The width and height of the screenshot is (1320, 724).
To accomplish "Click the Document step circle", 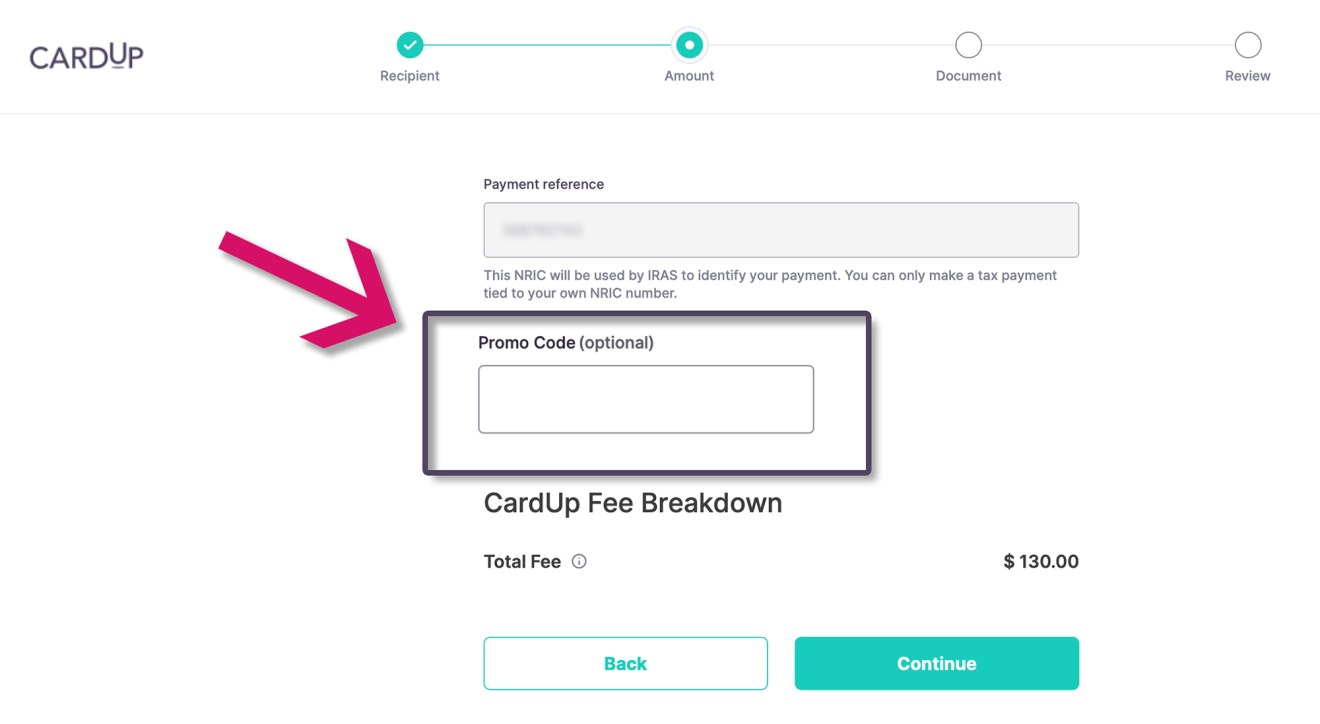I will 968,45.
